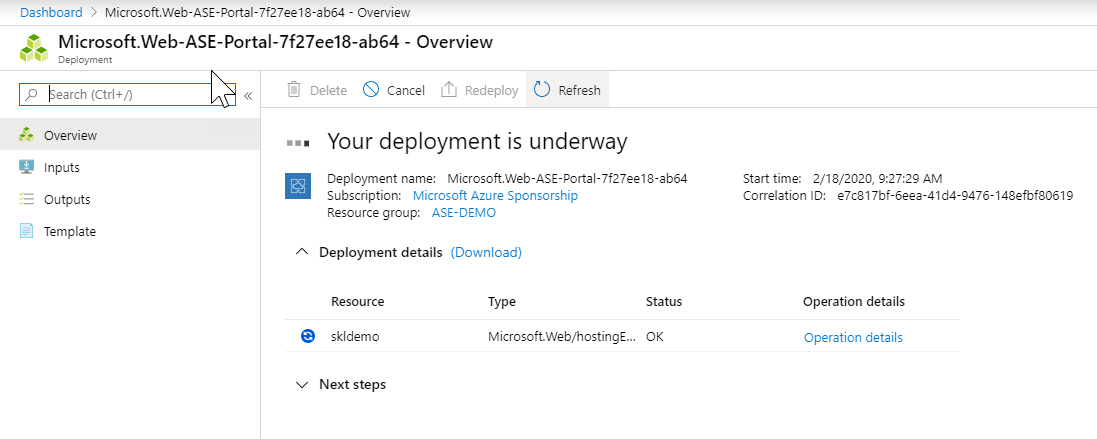The height and width of the screenshot is (439, 1097).
Task: Collapse the Deployment details section
Action: 302,252
